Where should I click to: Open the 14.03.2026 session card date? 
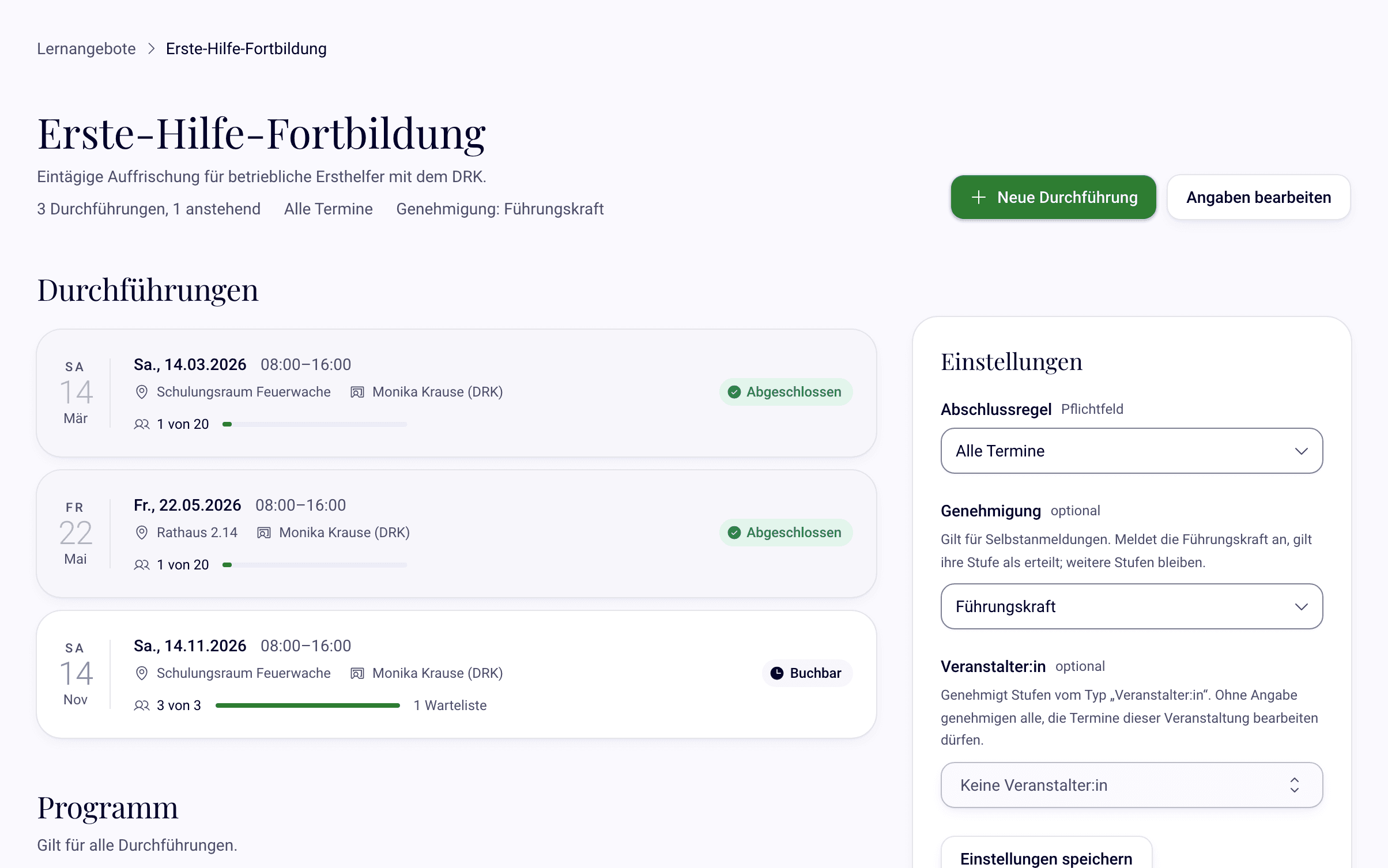(190, 364)
